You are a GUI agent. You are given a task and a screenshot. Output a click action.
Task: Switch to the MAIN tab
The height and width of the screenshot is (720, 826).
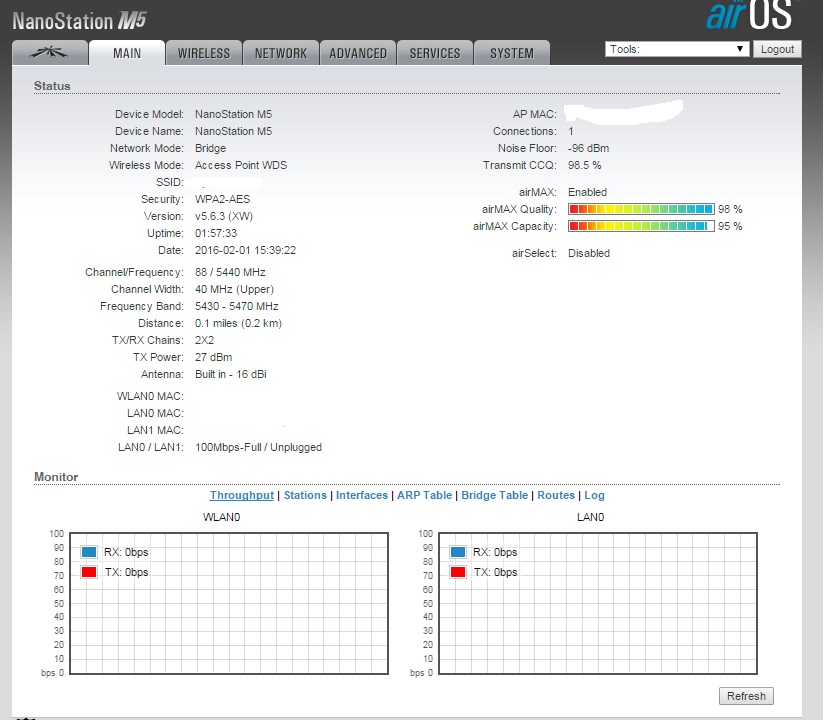click(x=127, y=53)
